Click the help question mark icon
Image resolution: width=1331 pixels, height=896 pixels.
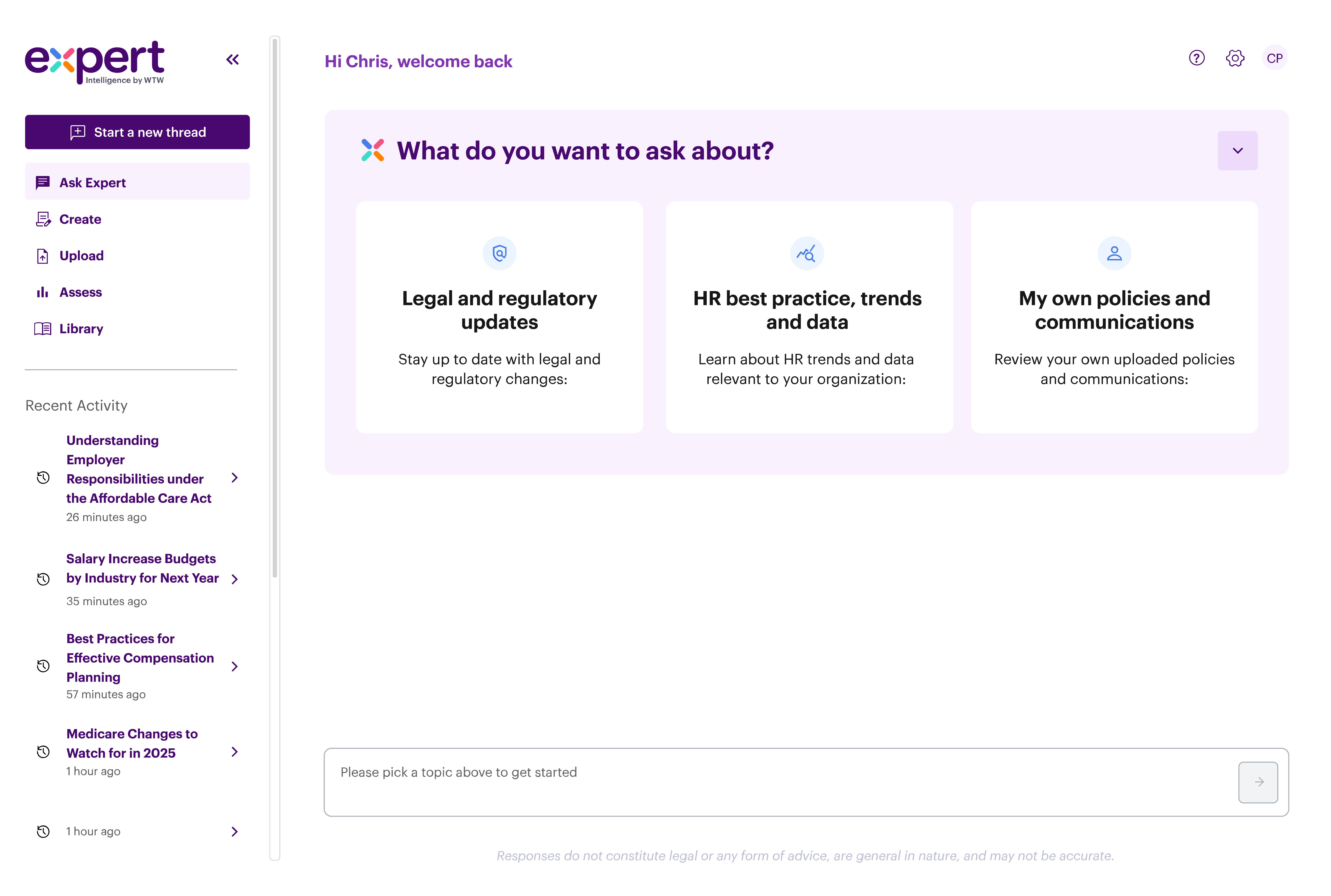(x=1196, y=58)
